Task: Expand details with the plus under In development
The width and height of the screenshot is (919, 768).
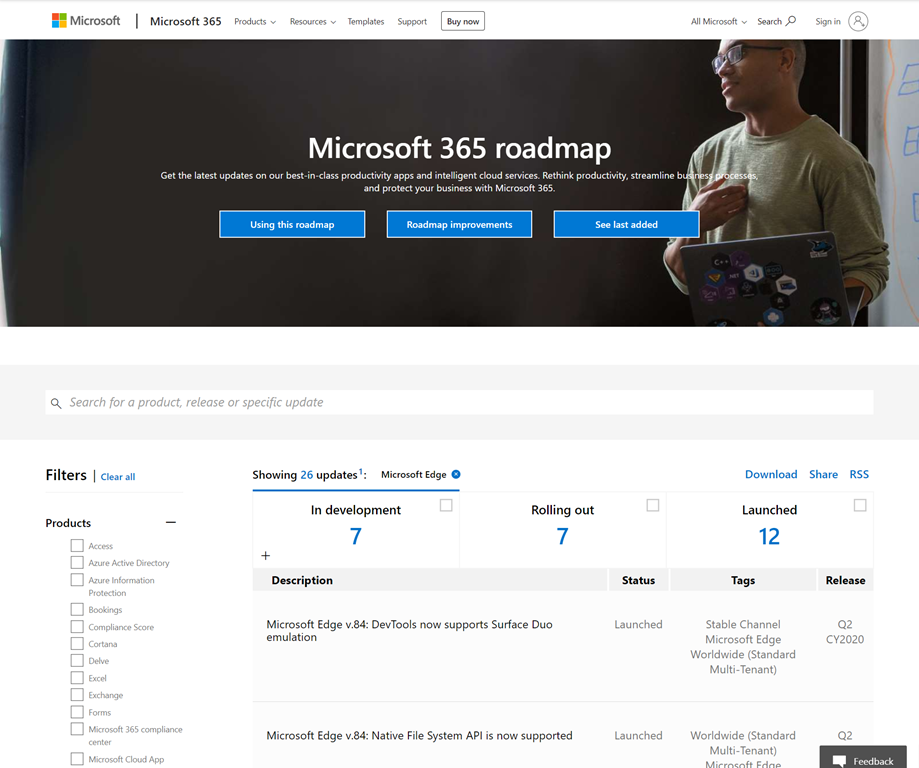Action: [x=265, y=554]
